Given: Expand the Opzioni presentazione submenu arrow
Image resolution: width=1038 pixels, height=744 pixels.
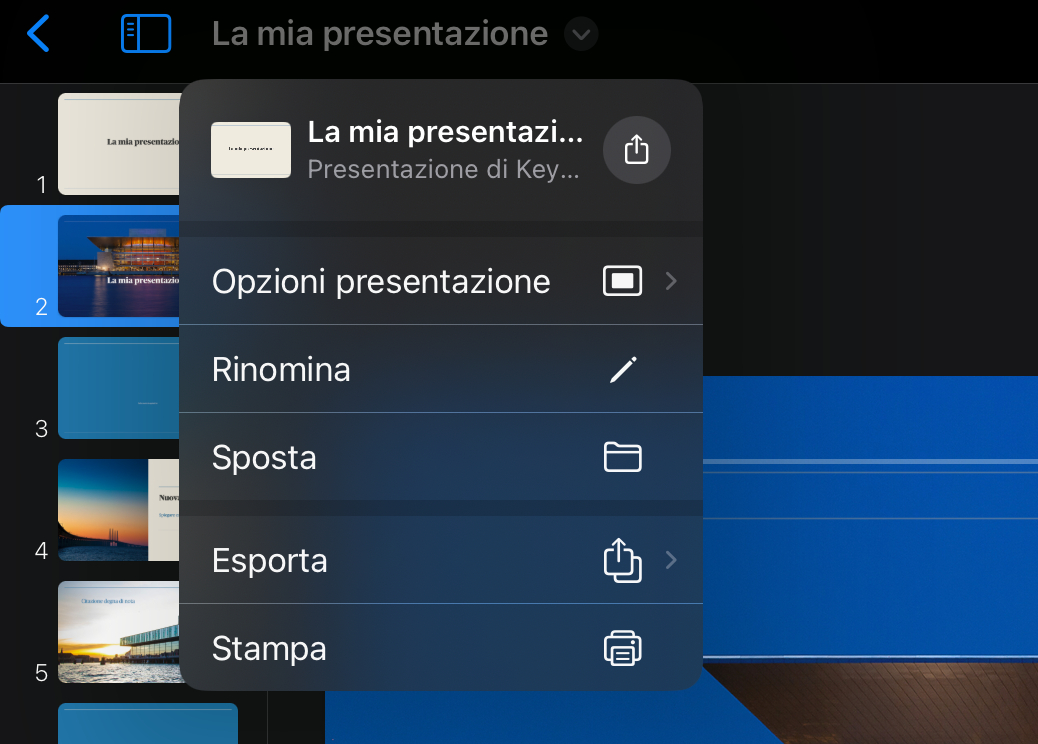Looking at the screenshot, I should 671,281.
